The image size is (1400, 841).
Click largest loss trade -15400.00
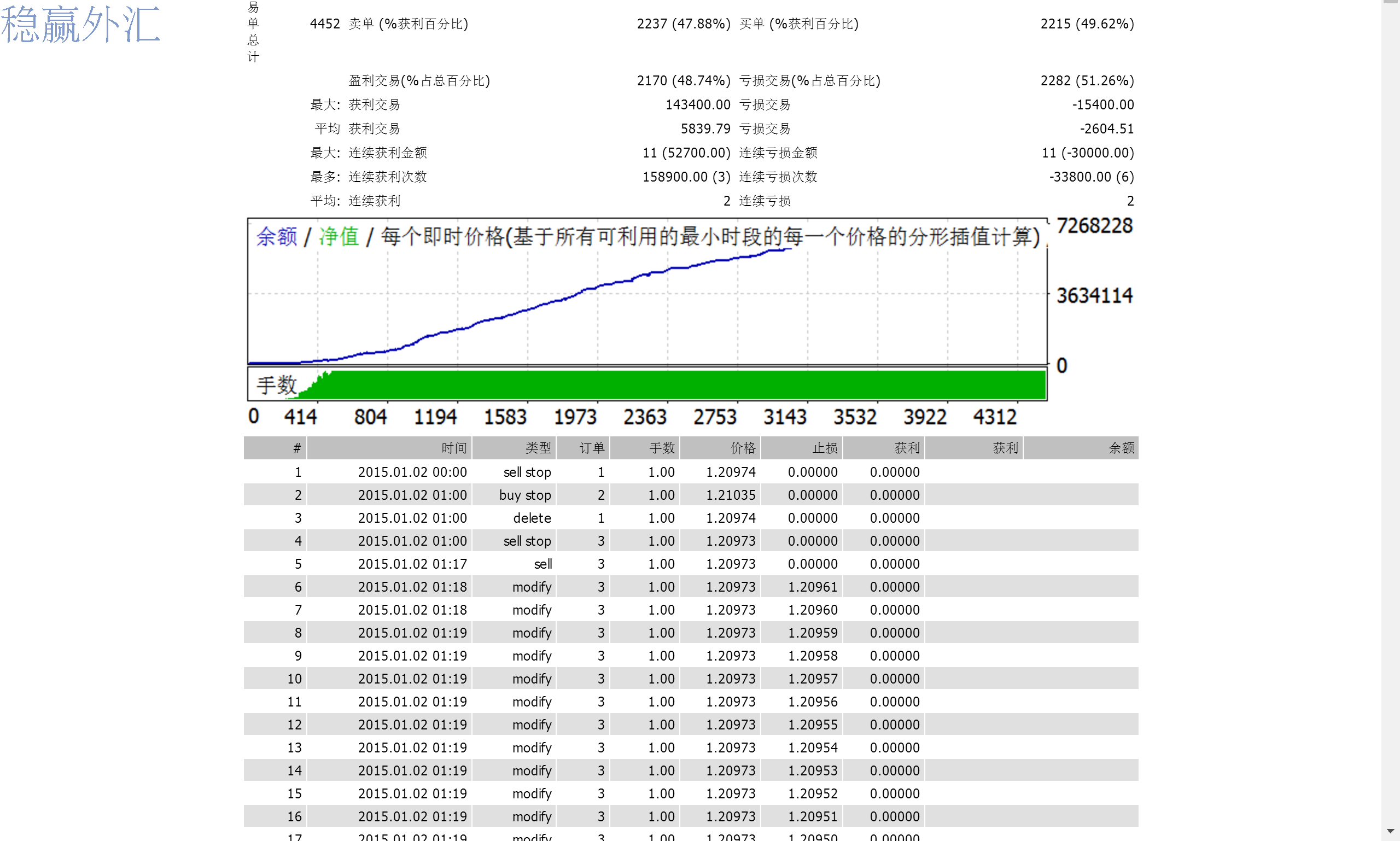coord(1102,104)
